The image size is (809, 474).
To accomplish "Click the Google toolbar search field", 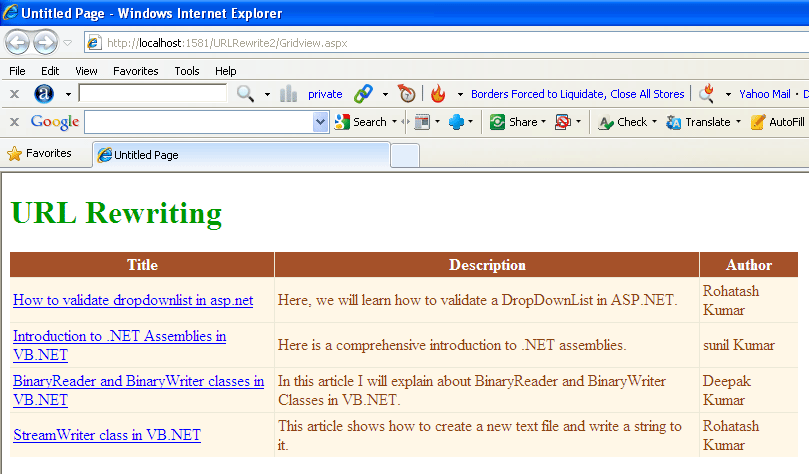I will point(199,122).
